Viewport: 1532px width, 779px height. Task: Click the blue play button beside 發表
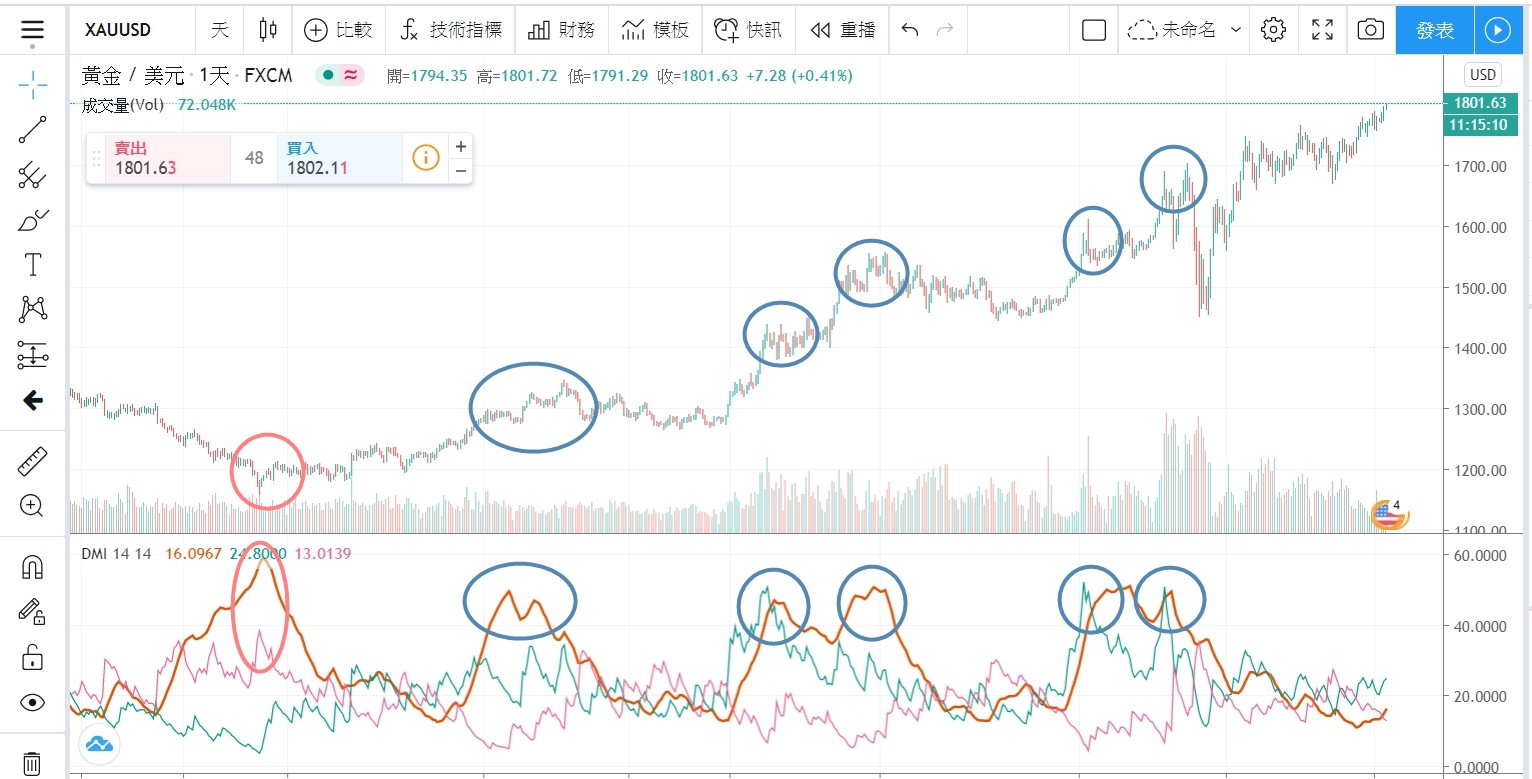pos(1497,30)
